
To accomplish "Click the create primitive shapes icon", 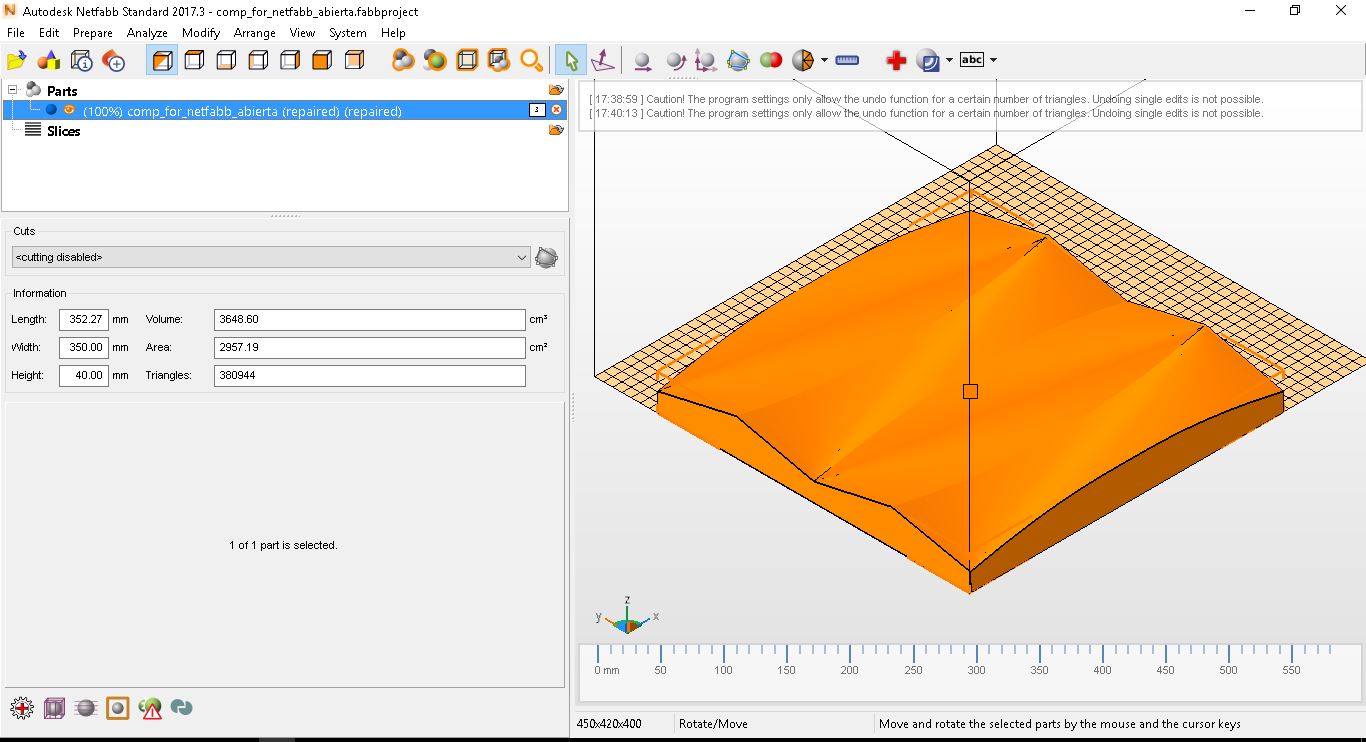I will (49, 61).
